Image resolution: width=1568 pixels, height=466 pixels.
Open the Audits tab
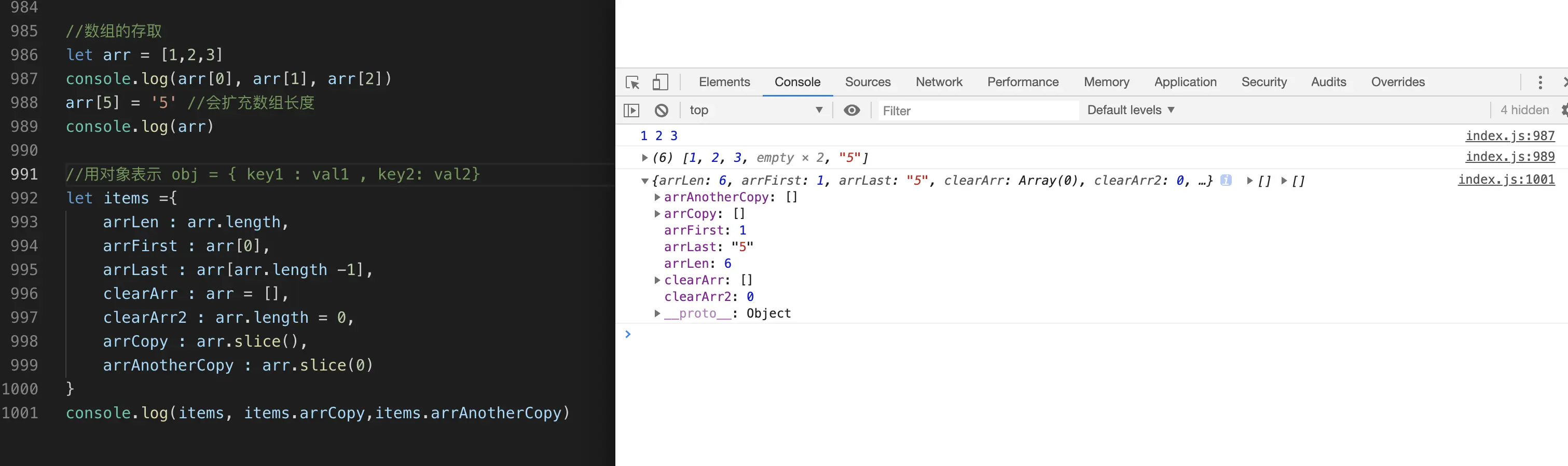pyautogui.click(x=1329, y=81)
